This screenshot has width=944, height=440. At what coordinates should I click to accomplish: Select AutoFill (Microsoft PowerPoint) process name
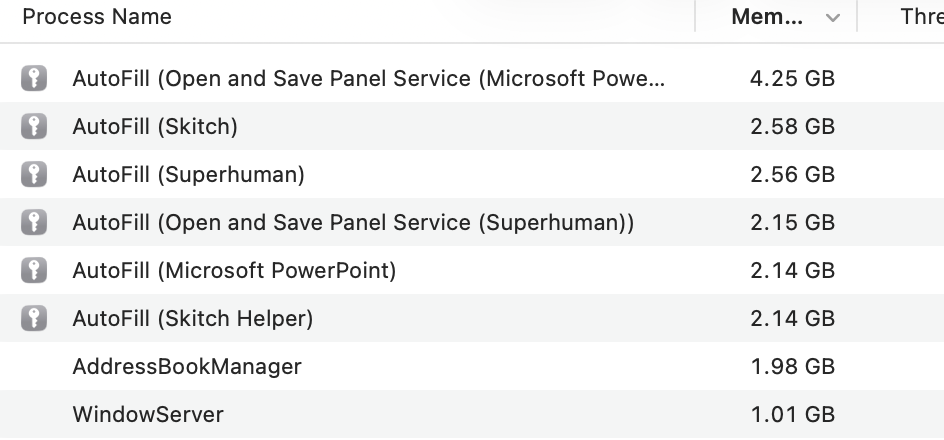[x=234, y=271]
